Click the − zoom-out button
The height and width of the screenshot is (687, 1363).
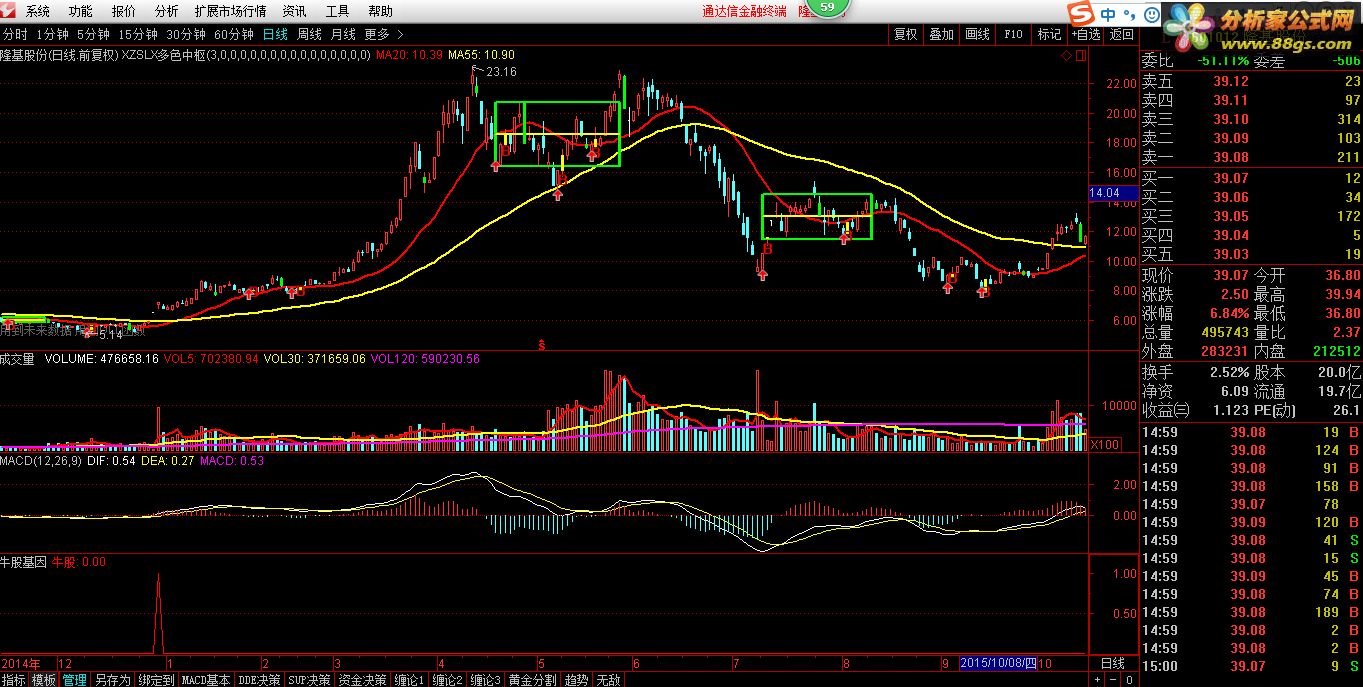point(1113,680)
